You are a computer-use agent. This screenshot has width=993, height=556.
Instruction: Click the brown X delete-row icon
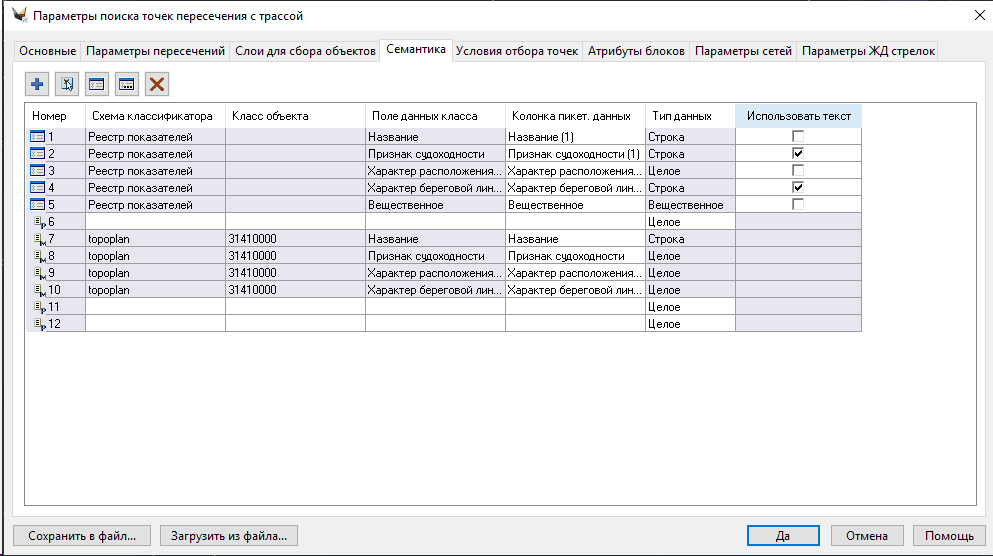pos(156,84)
